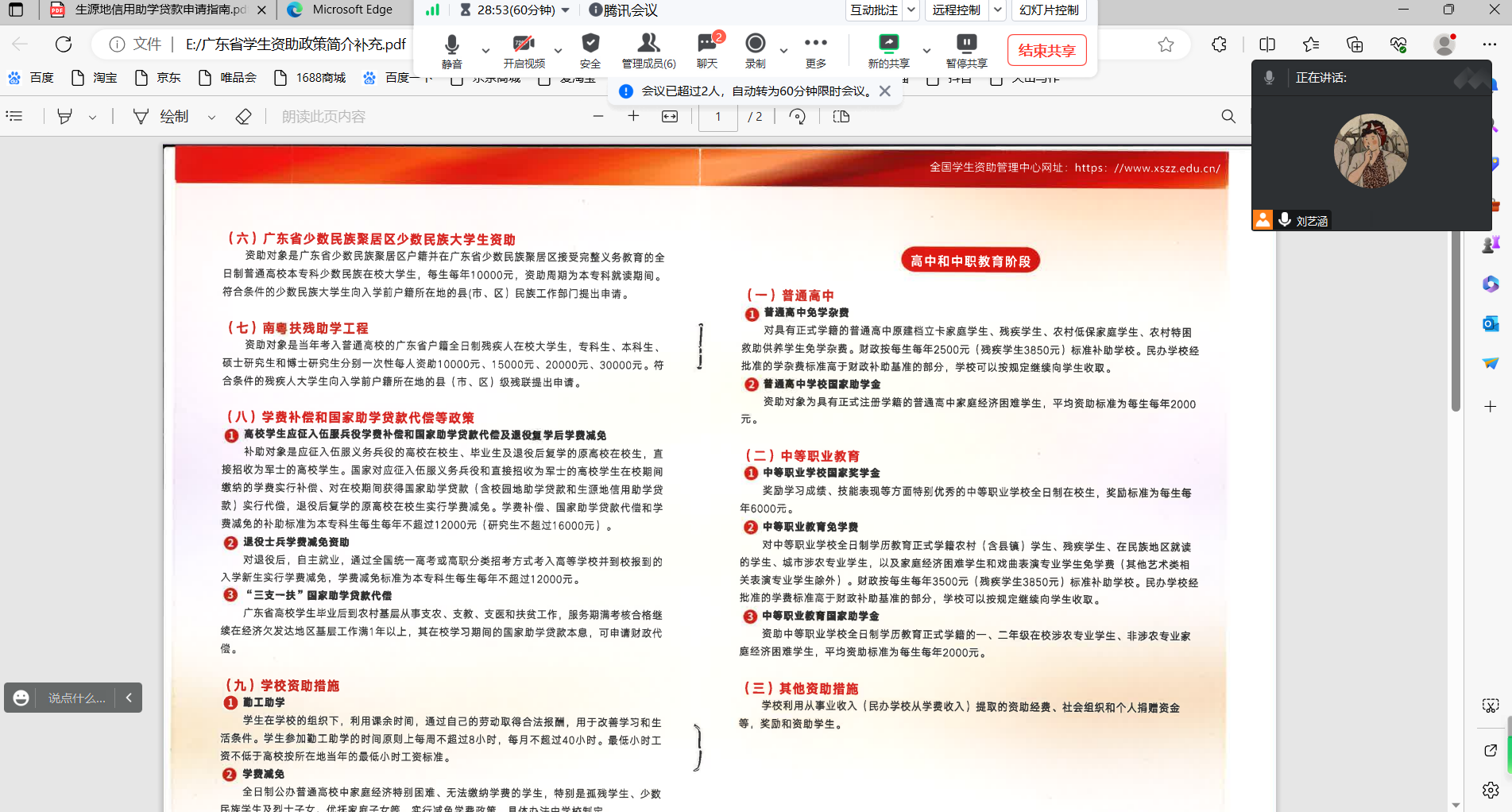Dismiss the 60-minute meeting limit notification
This screenshot has height=812, width=1512.
coord(885,91)
